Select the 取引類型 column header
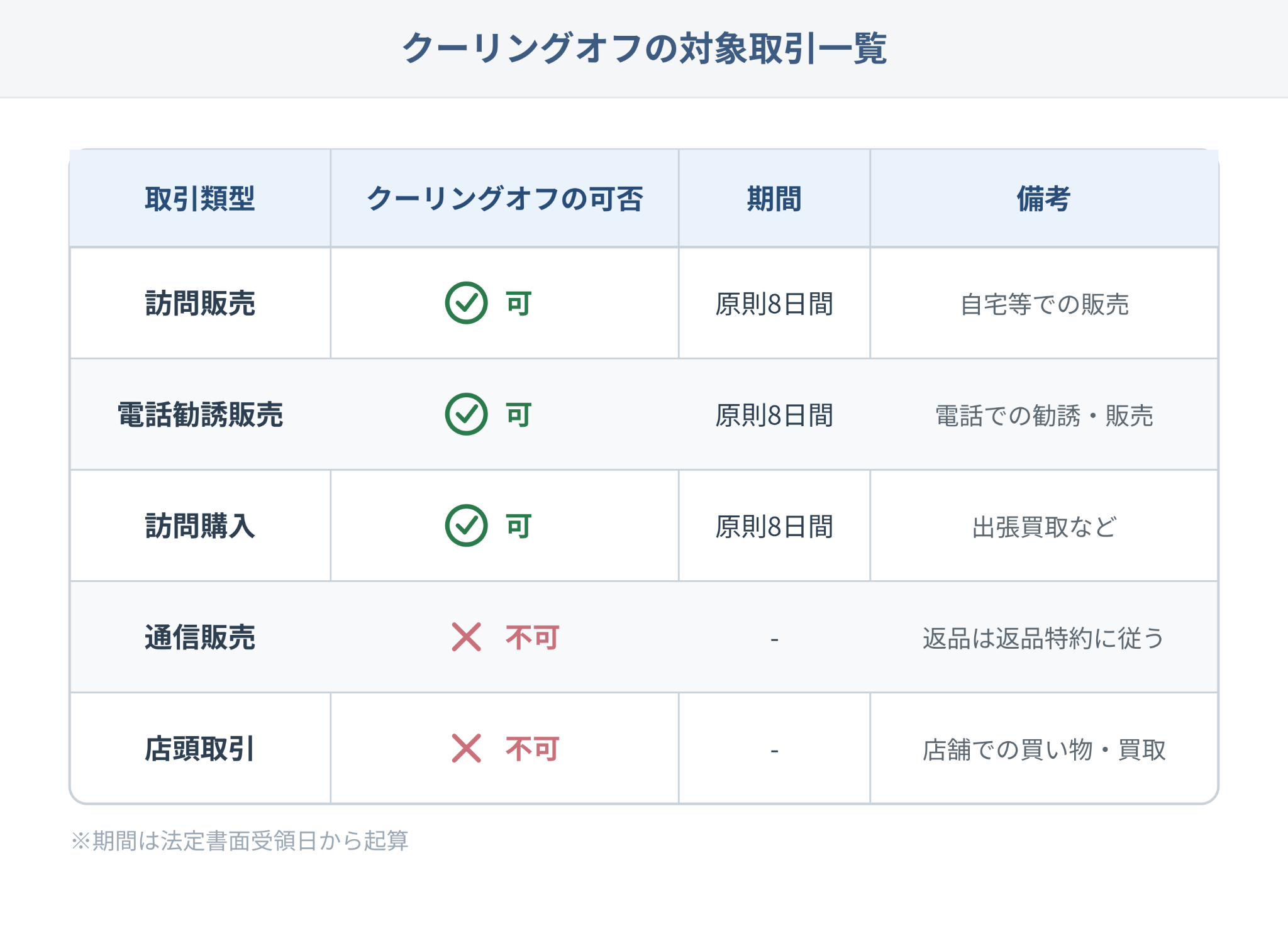 (x=200, y=199)
